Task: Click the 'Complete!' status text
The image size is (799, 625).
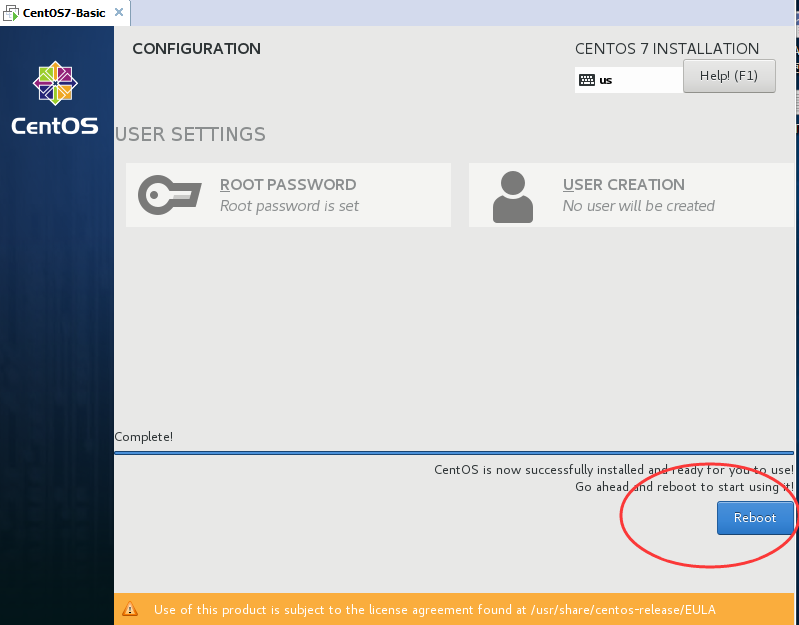Action: pos(144,437)
